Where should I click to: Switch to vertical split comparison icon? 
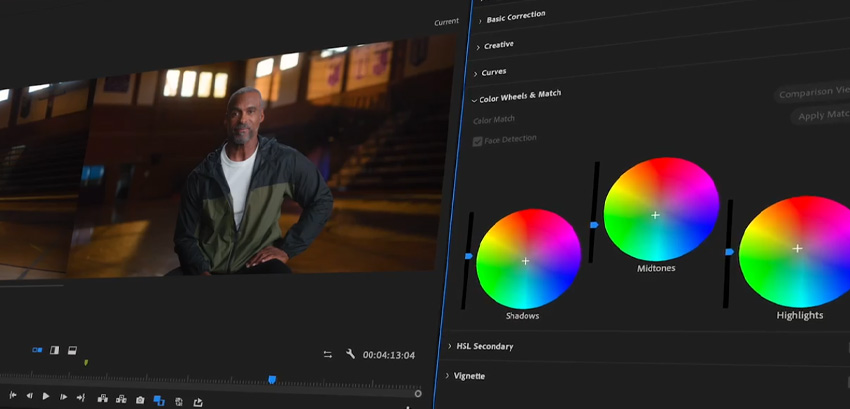[54, 350]
